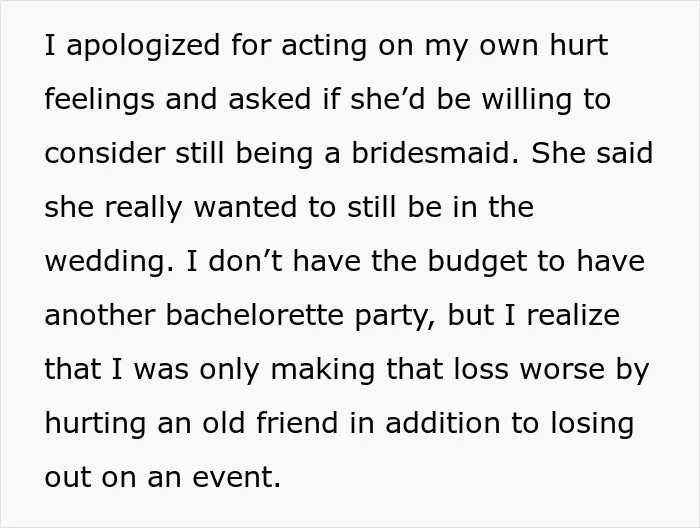Click the word "bridesmaid" in the paragraph

[x=431, y=153]
